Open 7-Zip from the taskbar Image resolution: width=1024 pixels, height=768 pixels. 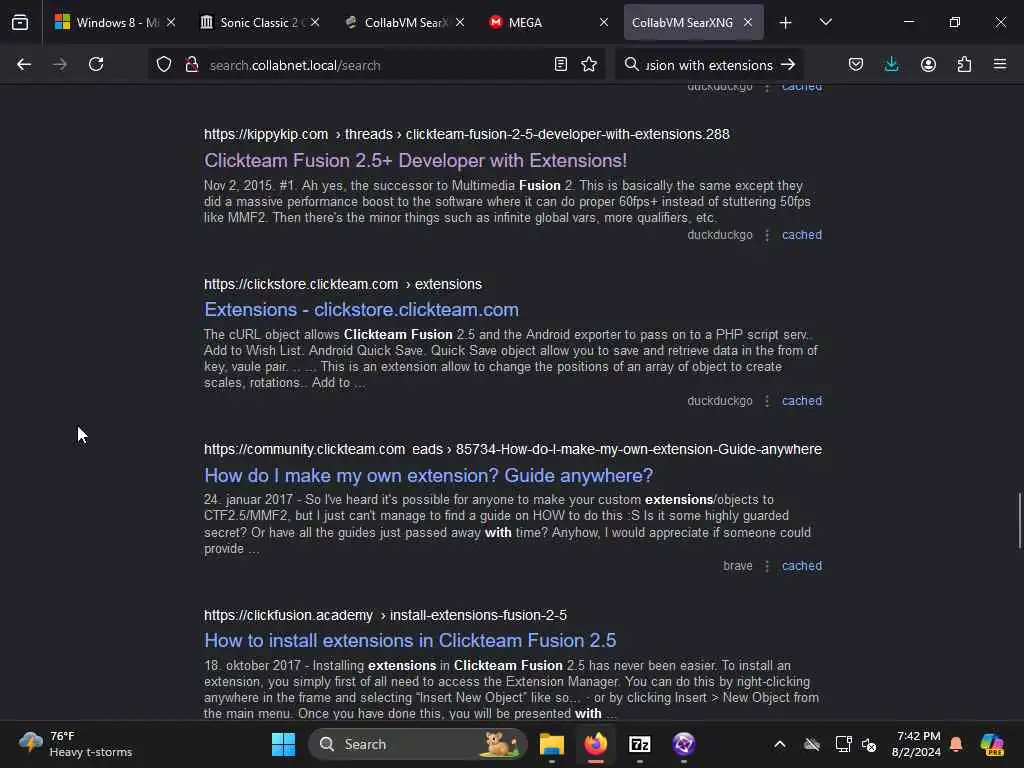(639, 744)
